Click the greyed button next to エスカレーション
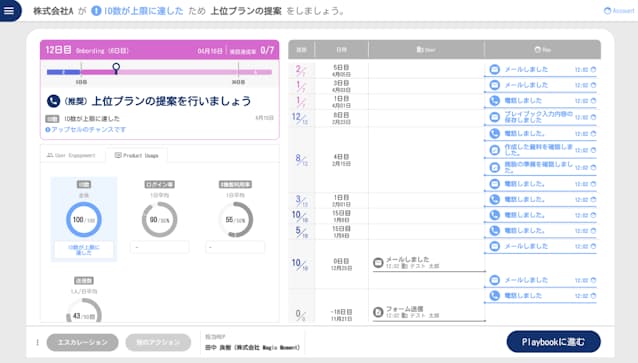The image size is (638, 363). coord(158,342)
